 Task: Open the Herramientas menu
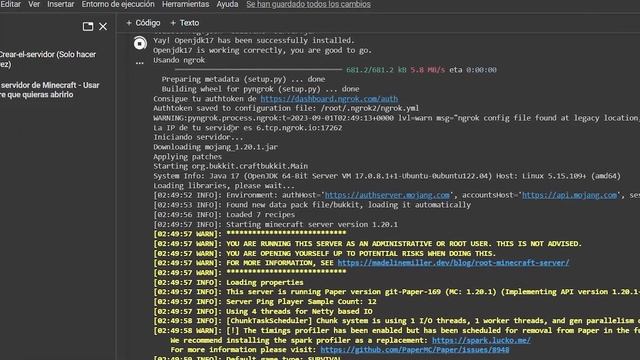click(185, 4)
